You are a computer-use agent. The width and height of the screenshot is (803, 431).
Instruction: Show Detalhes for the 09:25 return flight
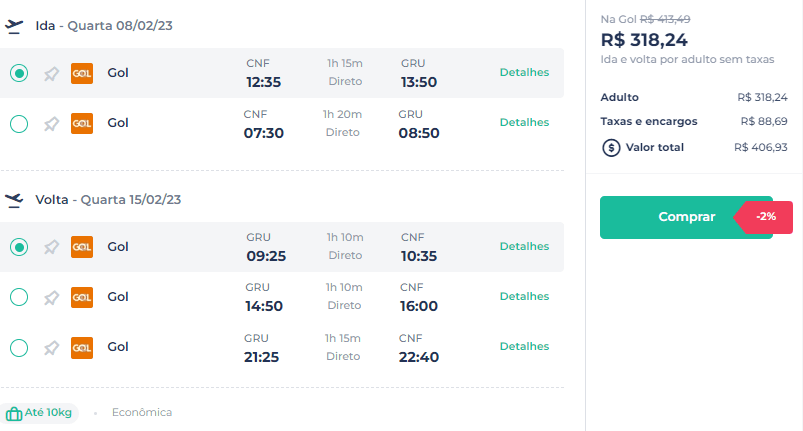tap(524, 246)
